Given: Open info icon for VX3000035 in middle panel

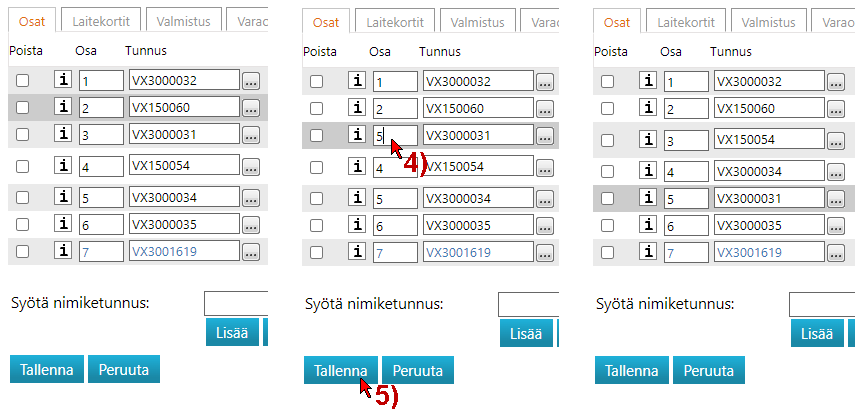Looking at the screenshot, I should [357, 226].
